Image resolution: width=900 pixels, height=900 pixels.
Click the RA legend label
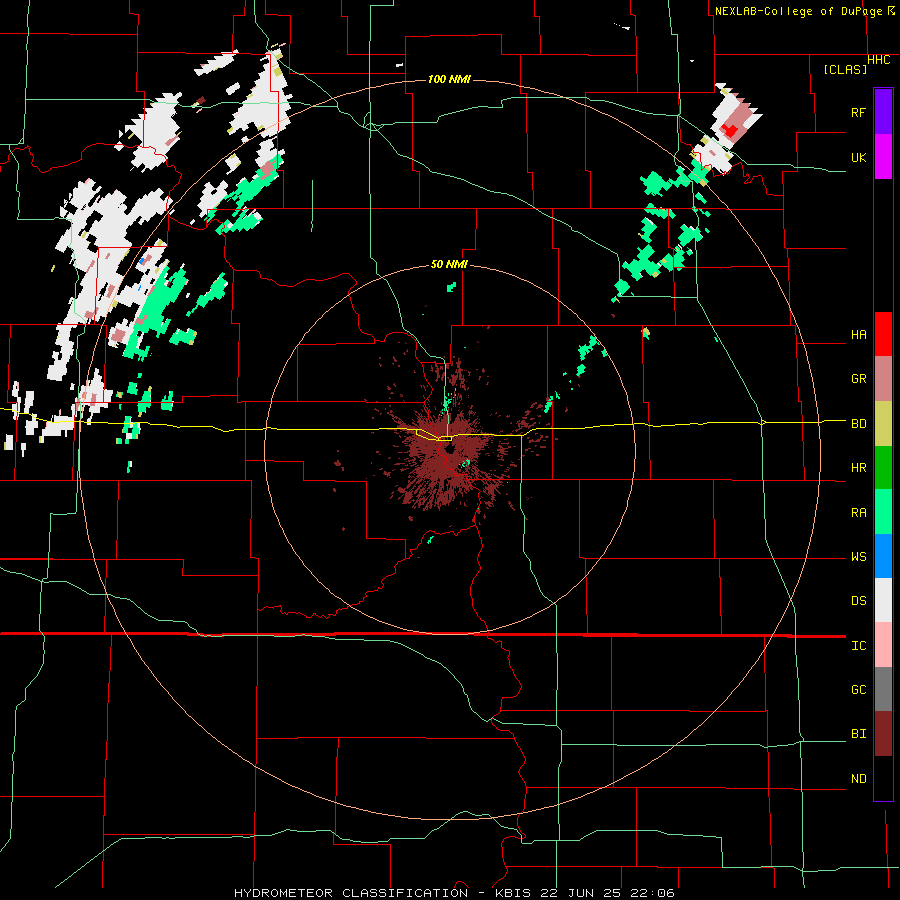[x=858, y=513]
